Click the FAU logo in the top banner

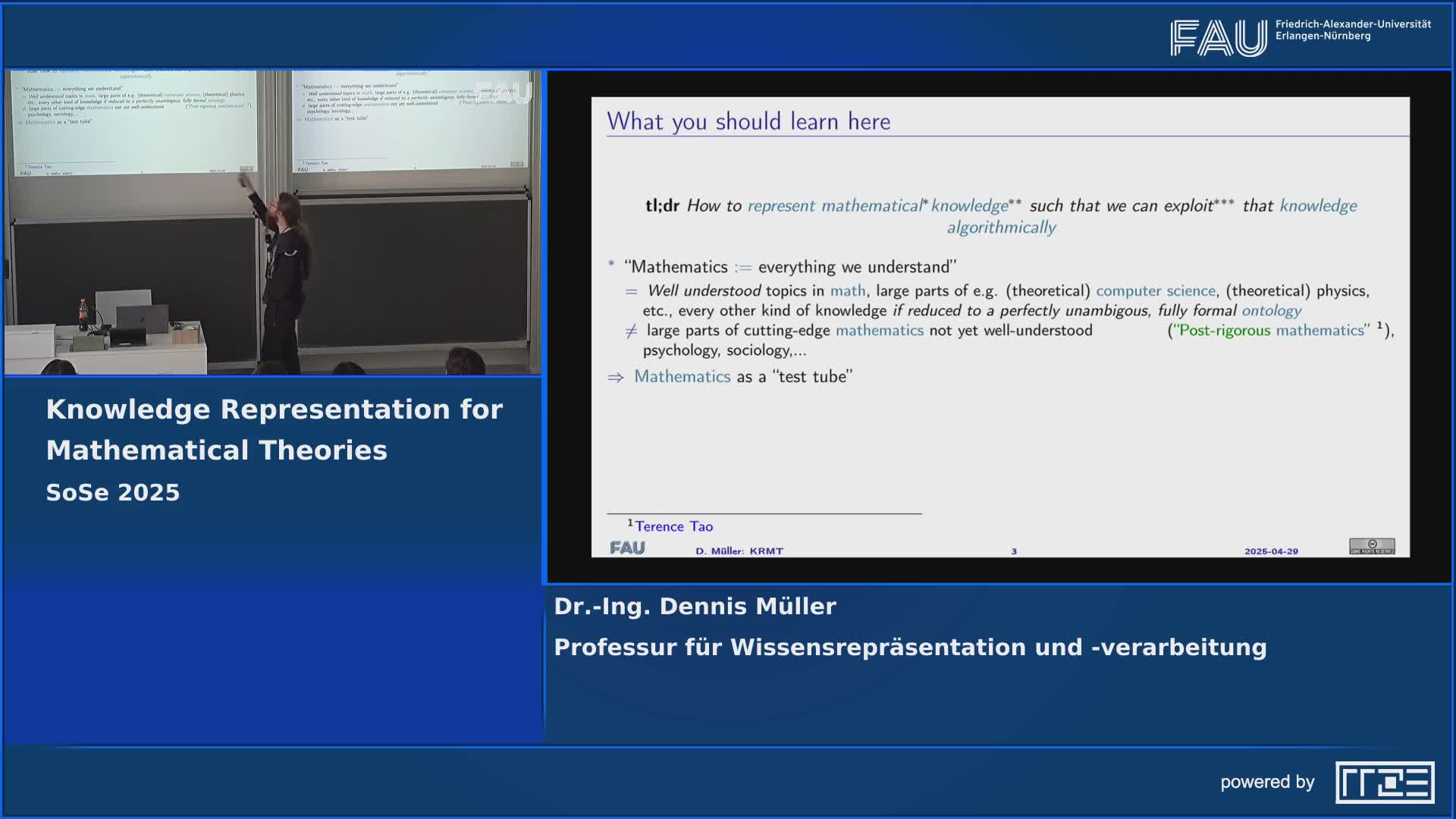[x=1218, y=38]
